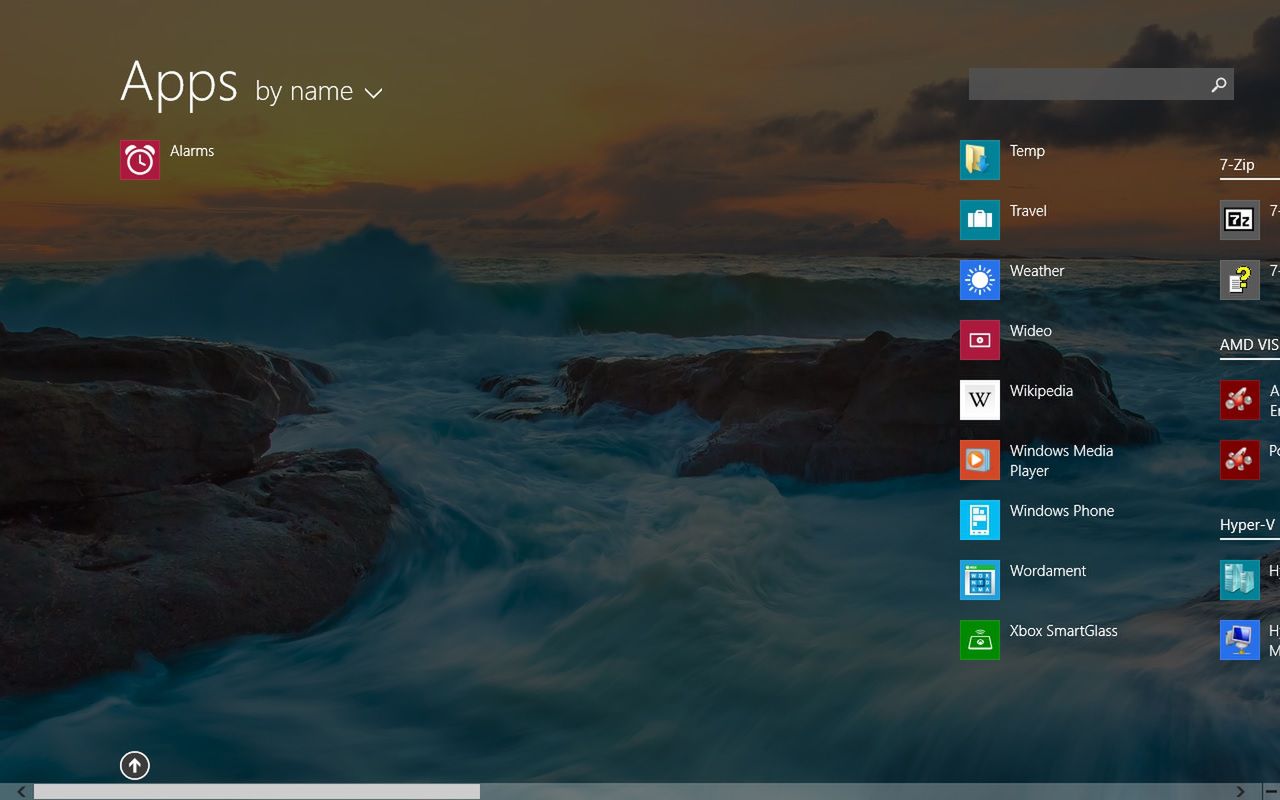
Task: Click horizontal scrollbar left arrow
Action: tap(21, 792)
